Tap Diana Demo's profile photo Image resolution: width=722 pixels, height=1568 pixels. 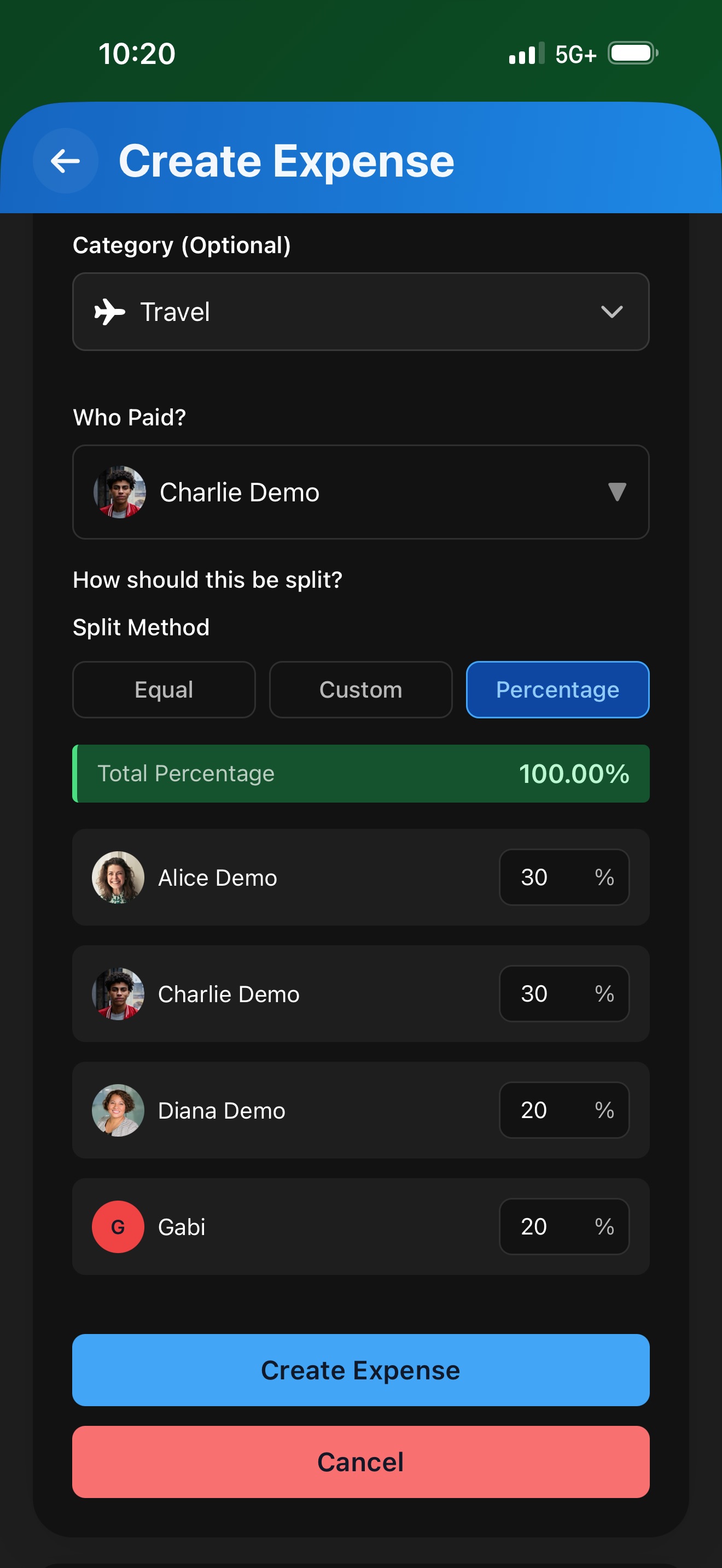118,1110
